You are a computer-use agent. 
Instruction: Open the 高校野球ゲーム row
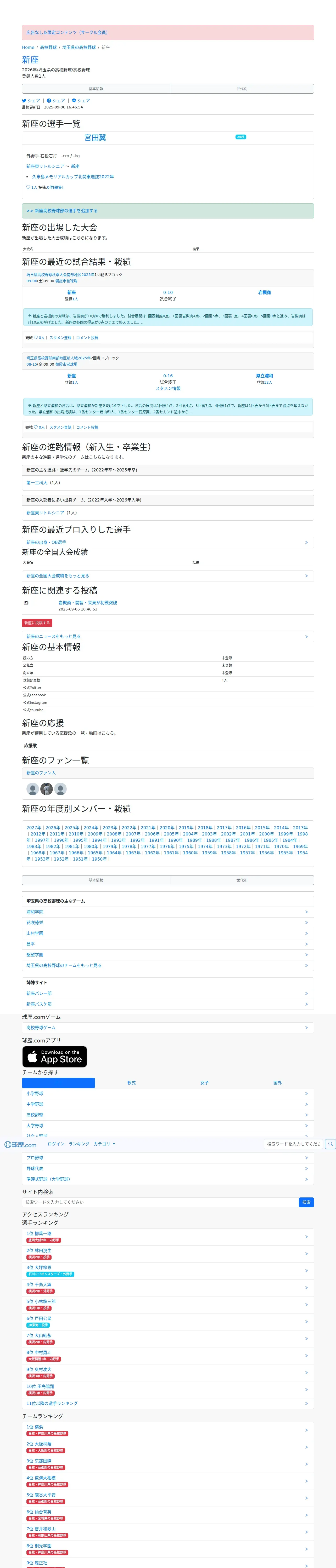[168, 1028]
